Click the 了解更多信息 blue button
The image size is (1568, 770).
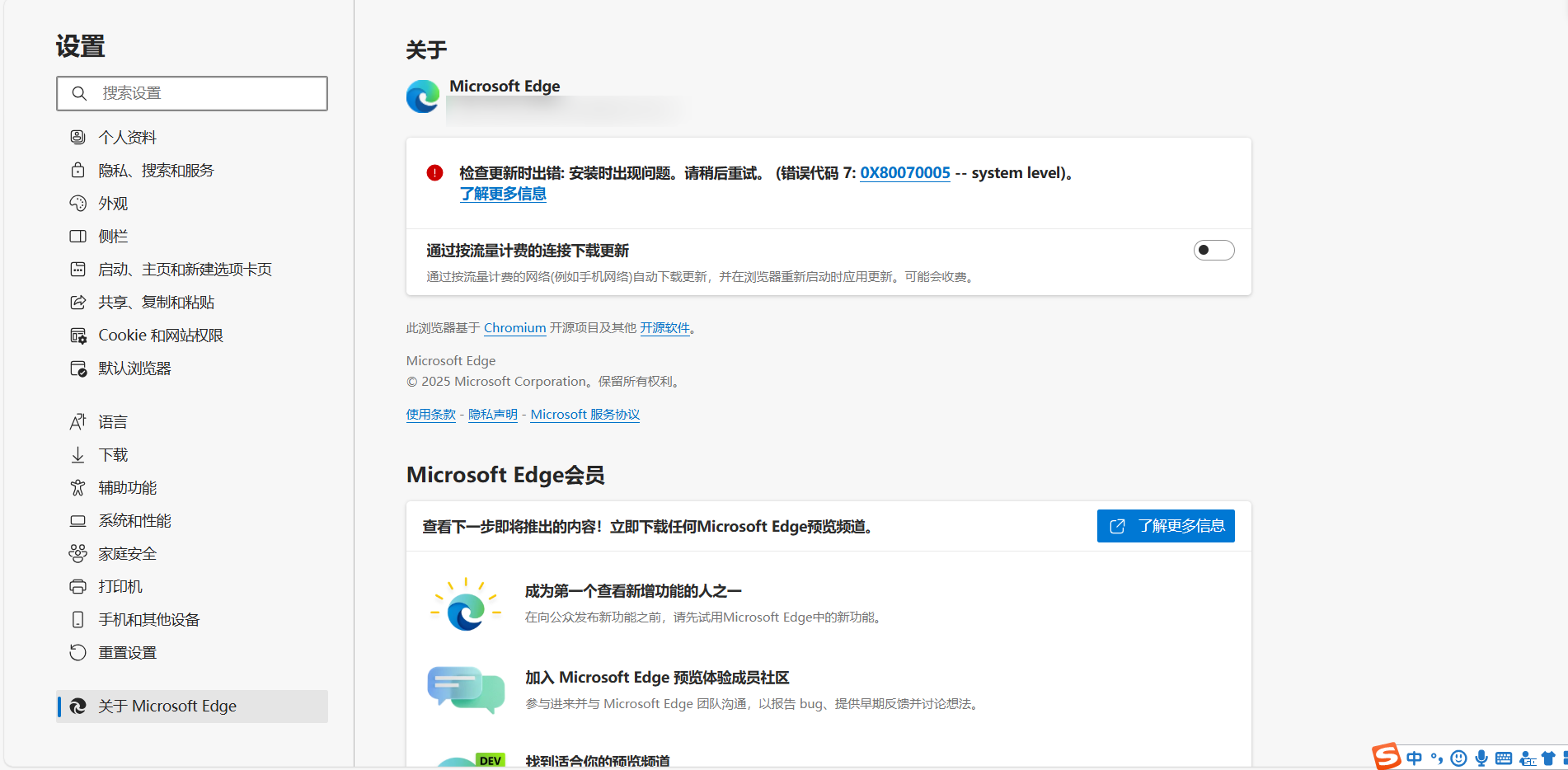[1165, 526]
